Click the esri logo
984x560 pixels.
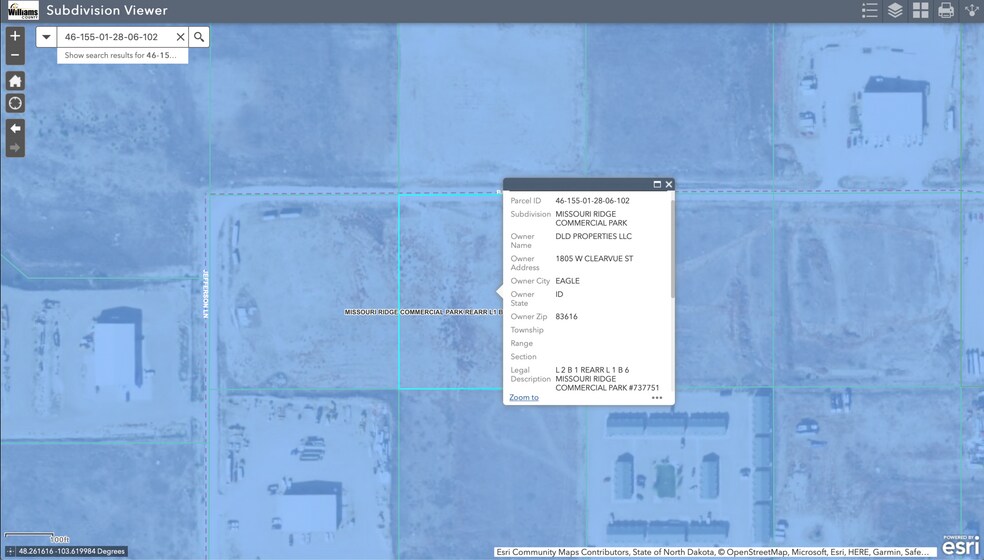[x=960, y=545]
